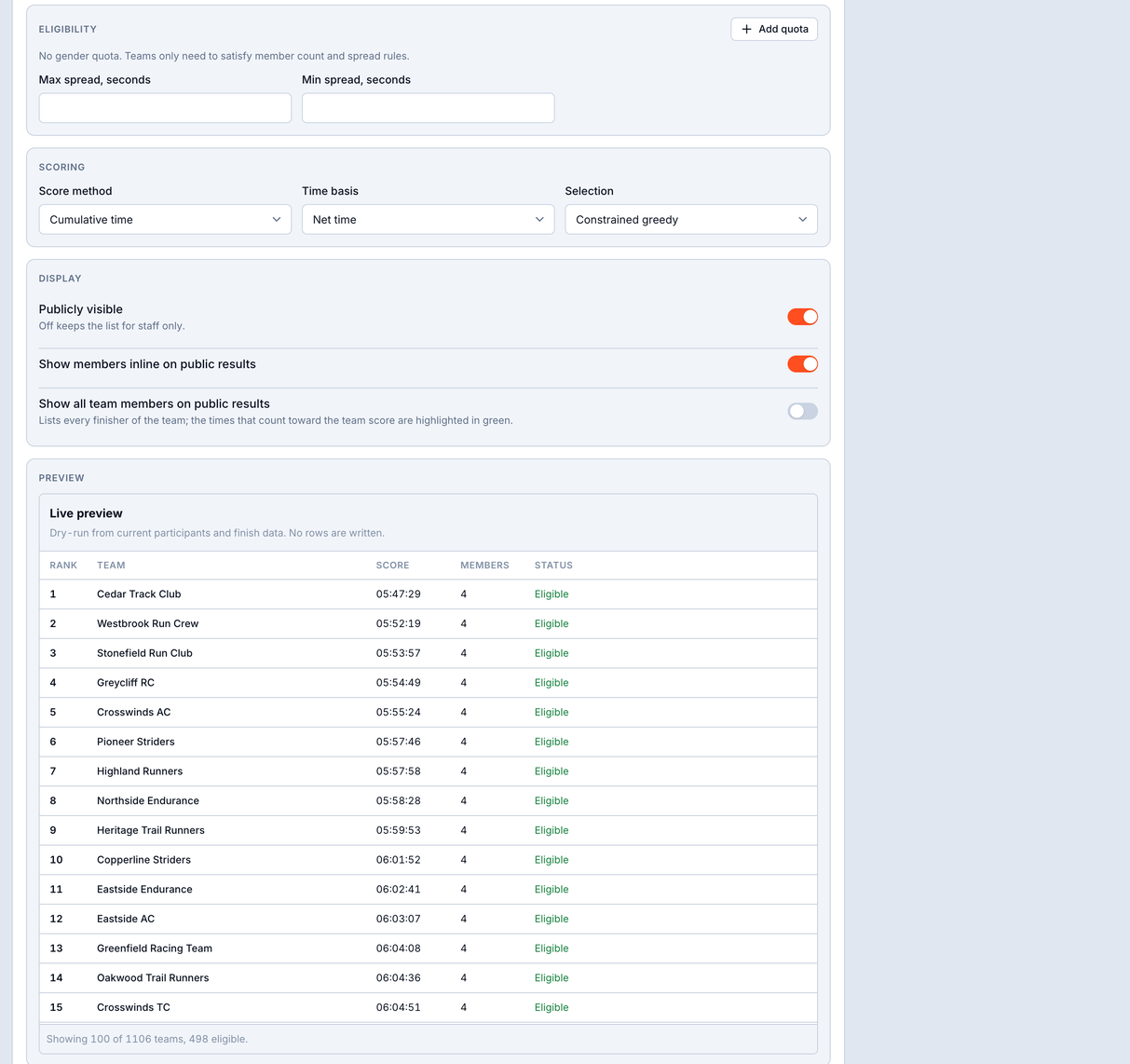This screenshot has width=1130, height=1064.
Task: Select the Copperline Striders team name
Action: [143, 860]
